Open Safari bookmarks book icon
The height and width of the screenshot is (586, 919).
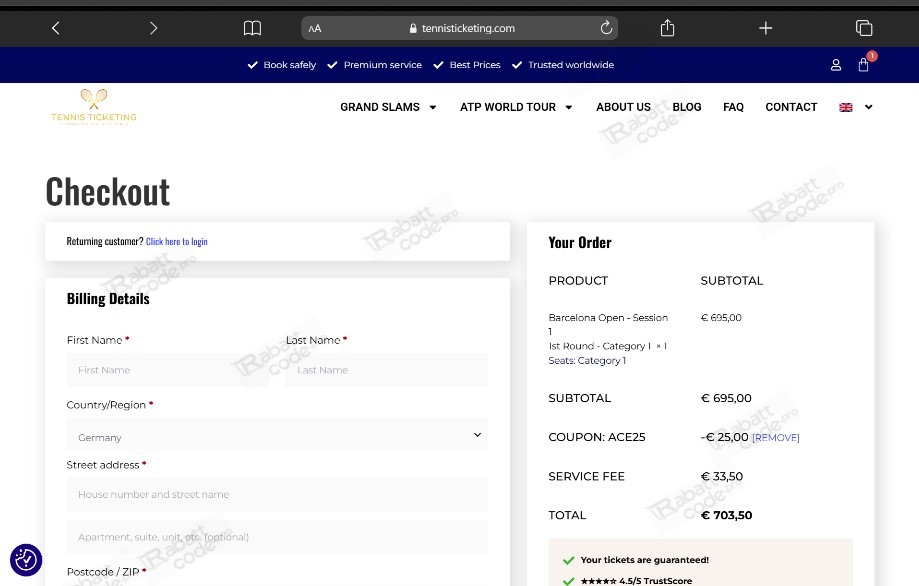point(252,28)
